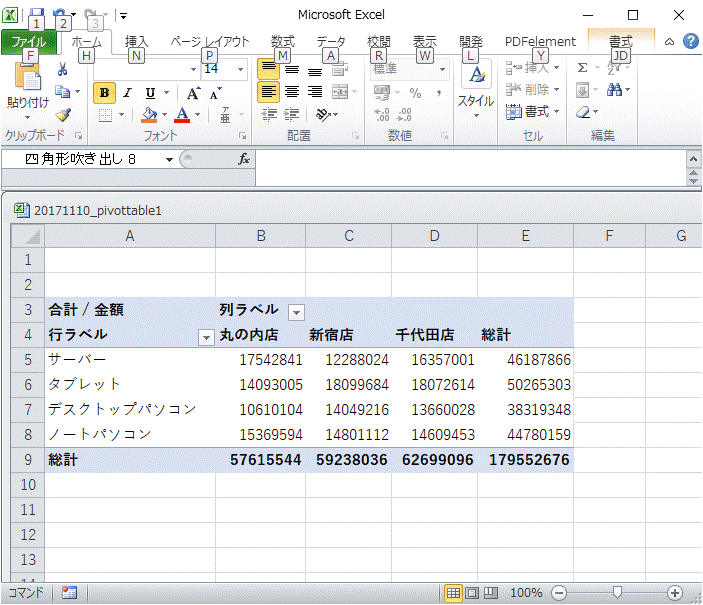Open the 挿入 ribbon tab
Viewport: 703px width, 605px height.
point(136,42)
